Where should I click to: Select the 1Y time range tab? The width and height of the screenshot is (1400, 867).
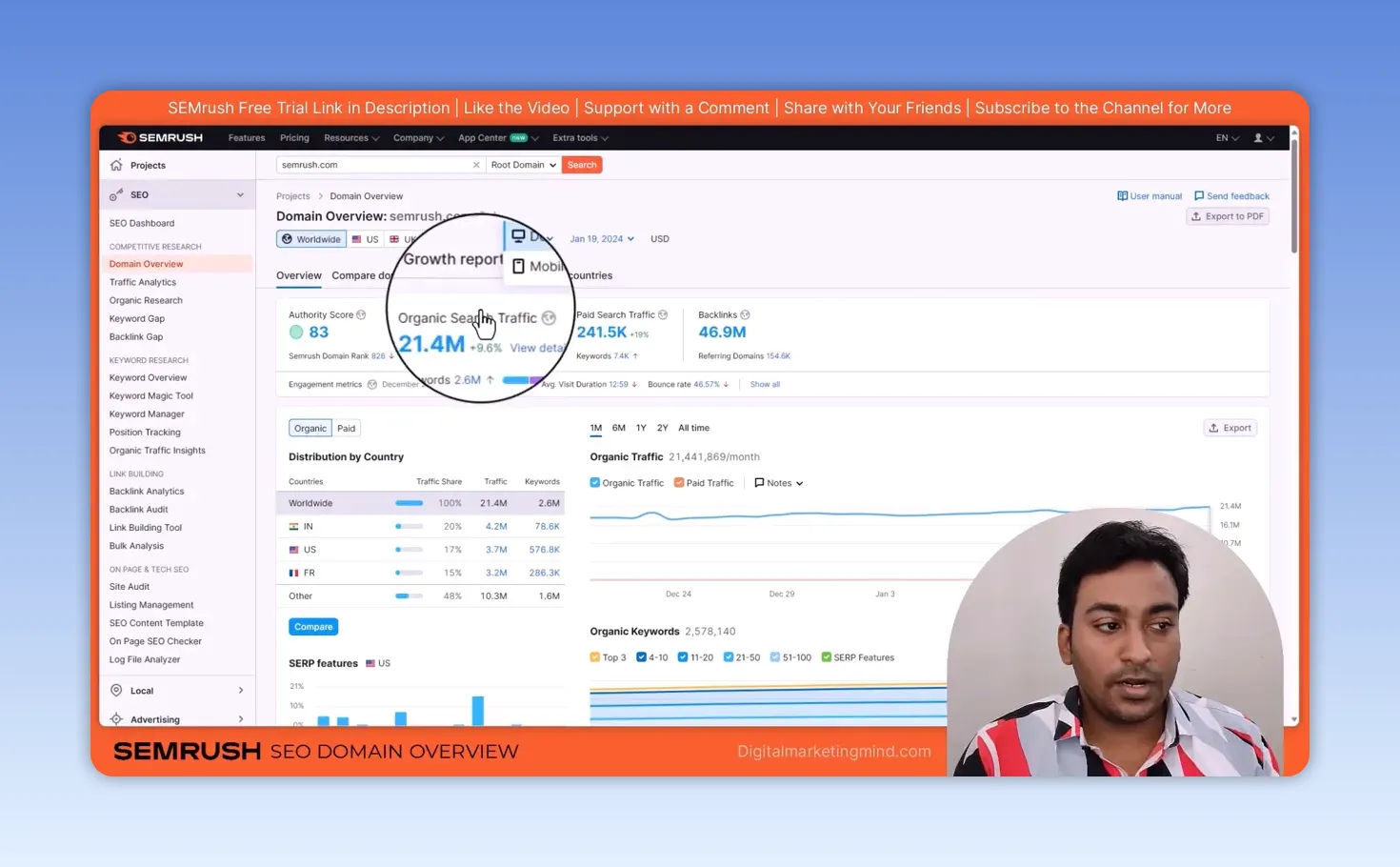641,429
